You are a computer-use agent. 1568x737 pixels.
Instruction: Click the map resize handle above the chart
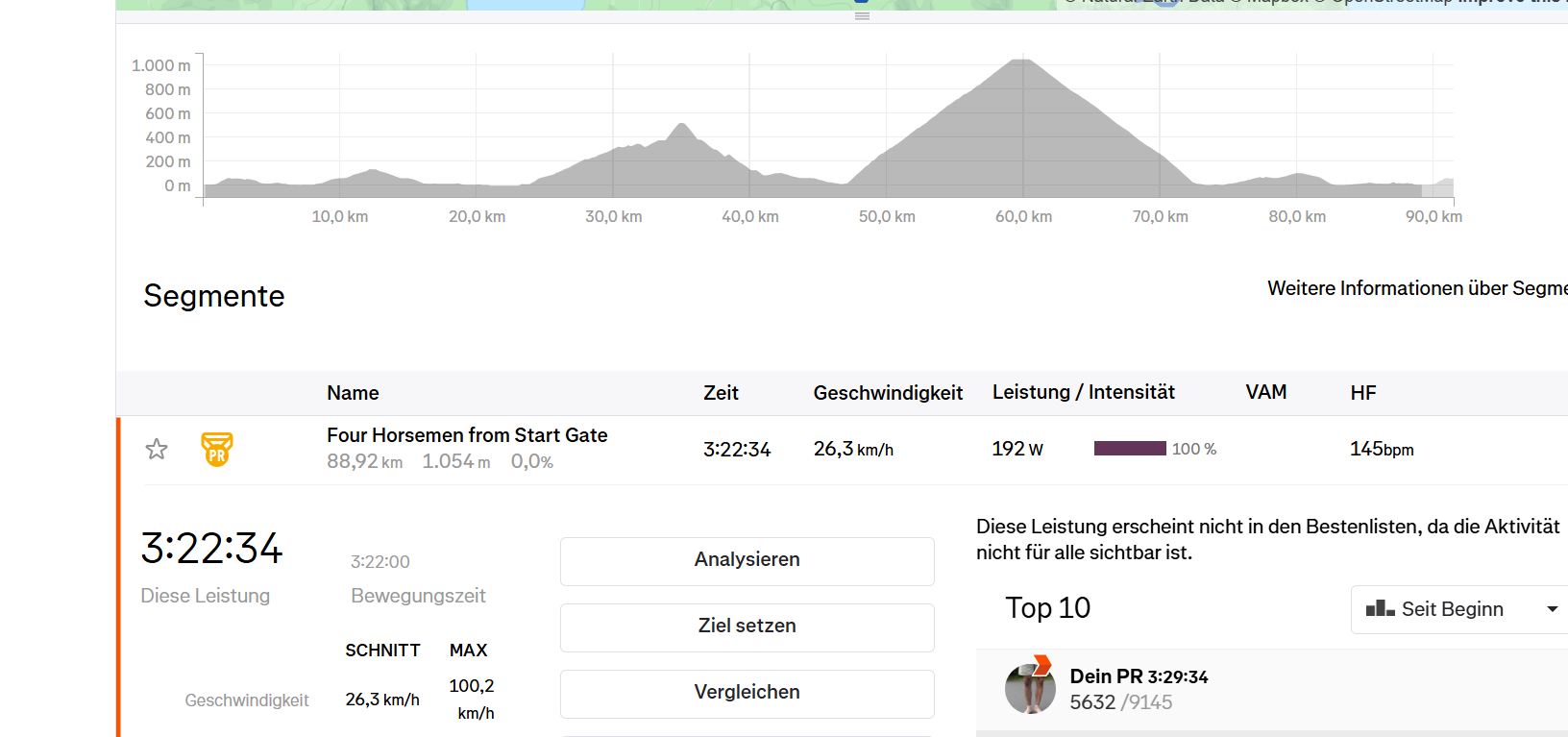click(862, 16)
